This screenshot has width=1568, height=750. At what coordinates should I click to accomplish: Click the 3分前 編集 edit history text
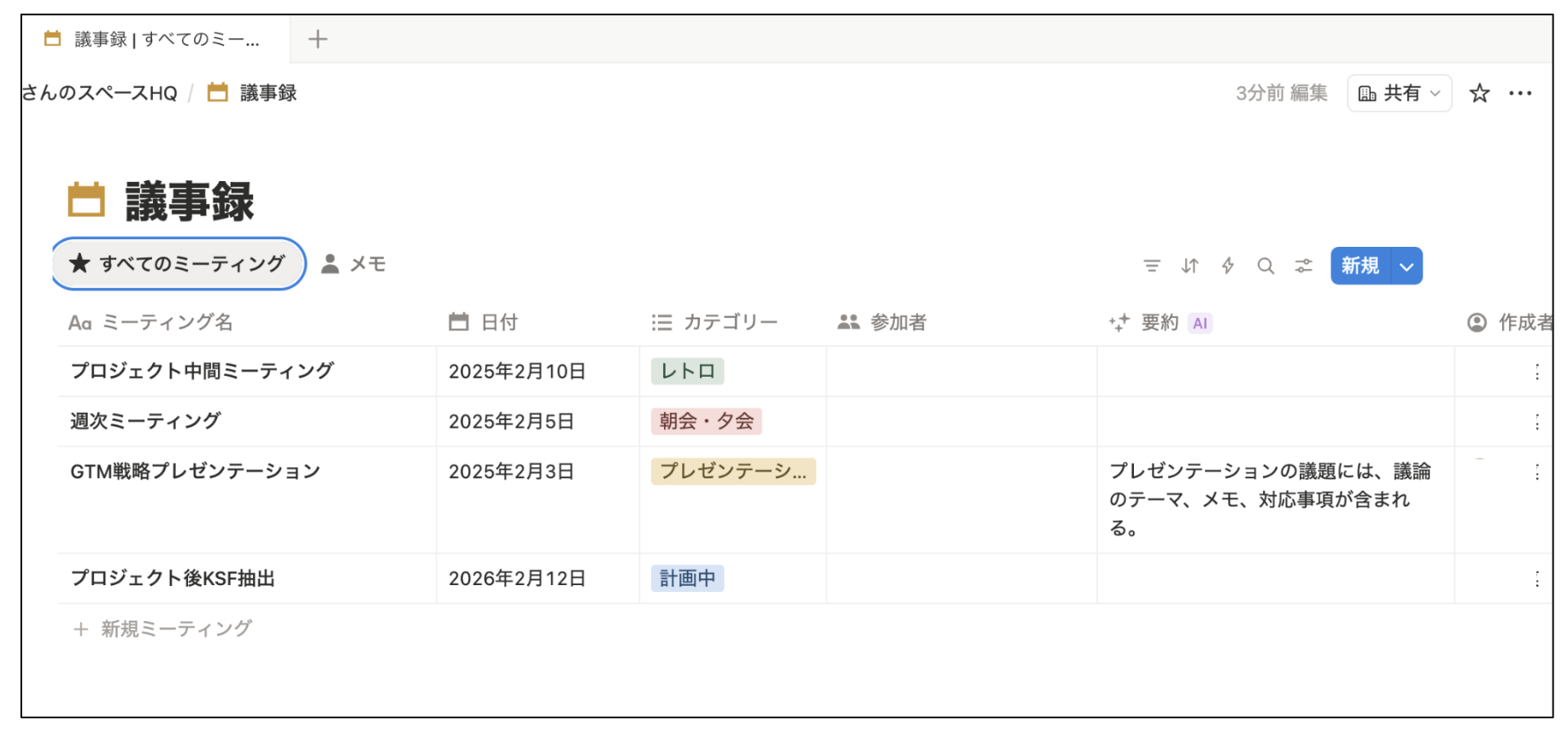(x=1281, y=93)
